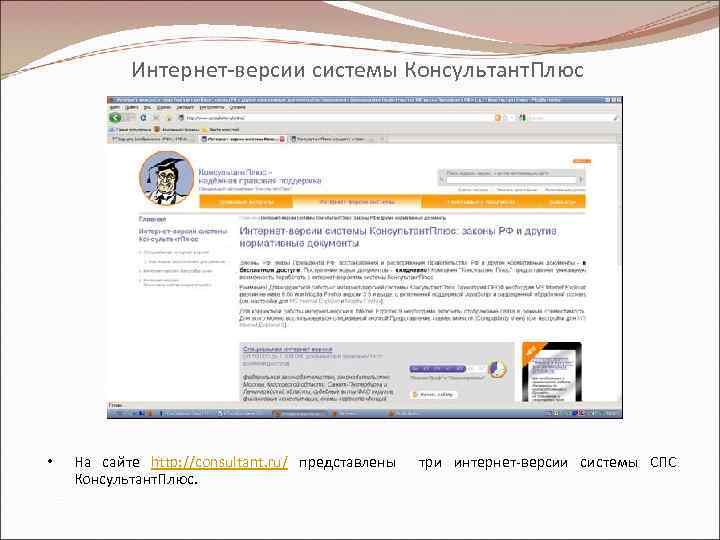
Task: Click the site search field in page header
Action: point(509,180)
